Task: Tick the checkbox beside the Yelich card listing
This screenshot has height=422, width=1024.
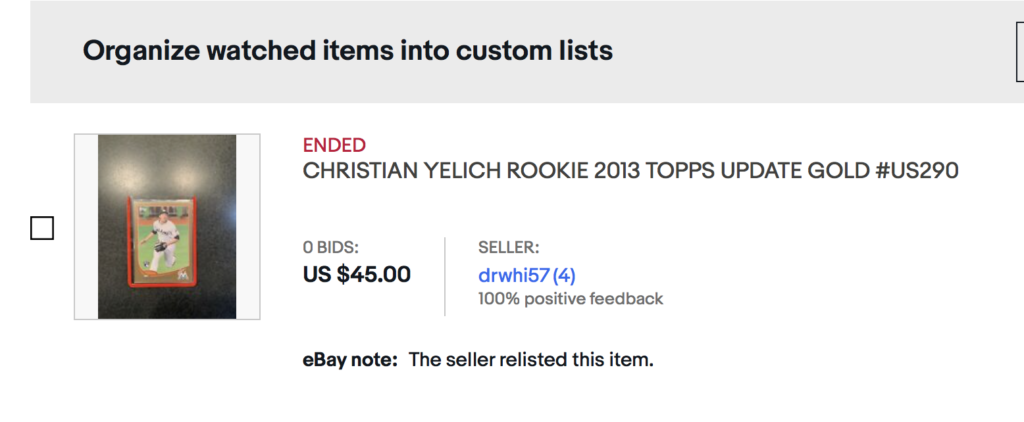Action: pyautogui.click(x=42, y=229)
